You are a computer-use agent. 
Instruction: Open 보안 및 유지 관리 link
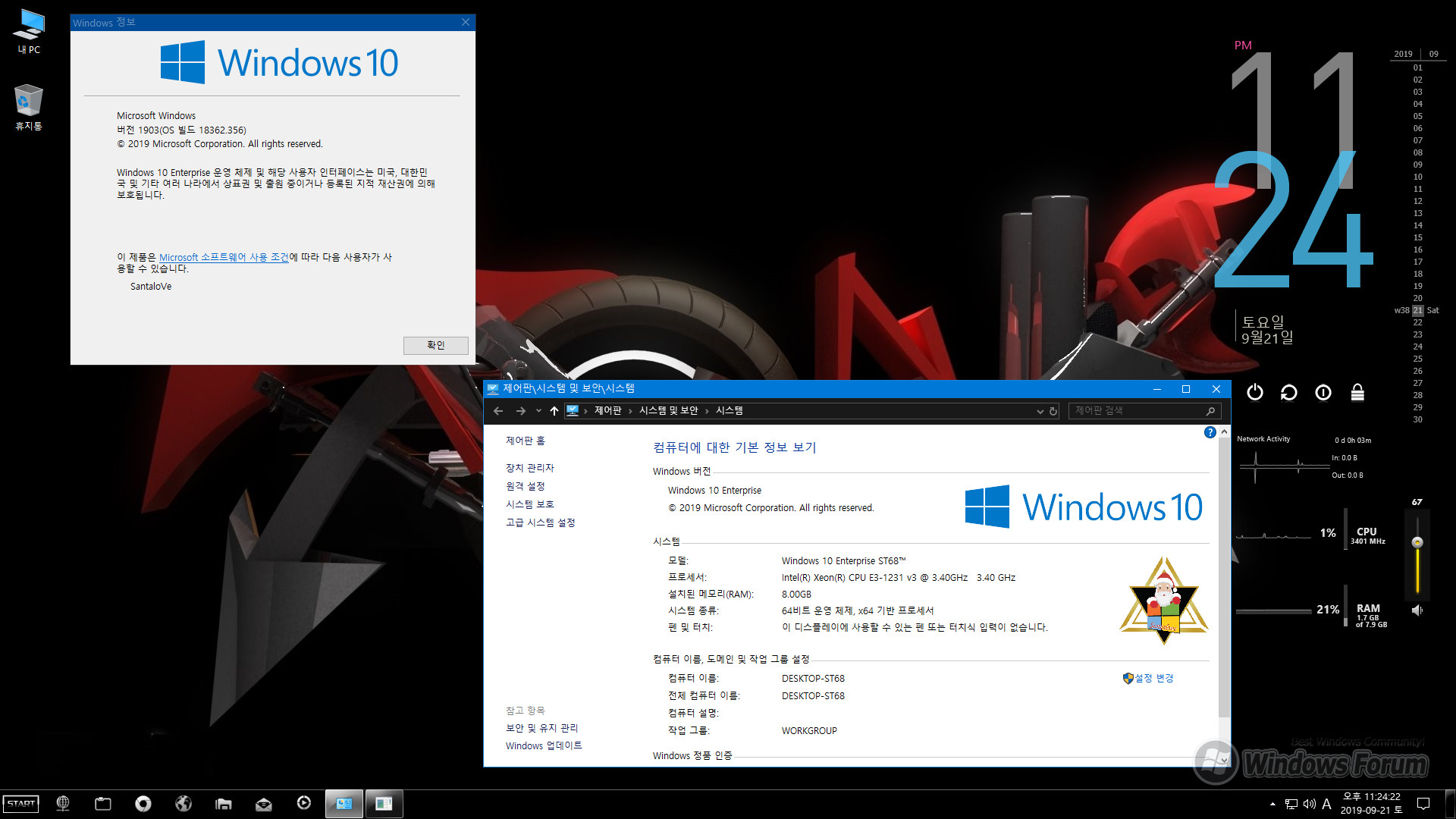tap(541, 728)
